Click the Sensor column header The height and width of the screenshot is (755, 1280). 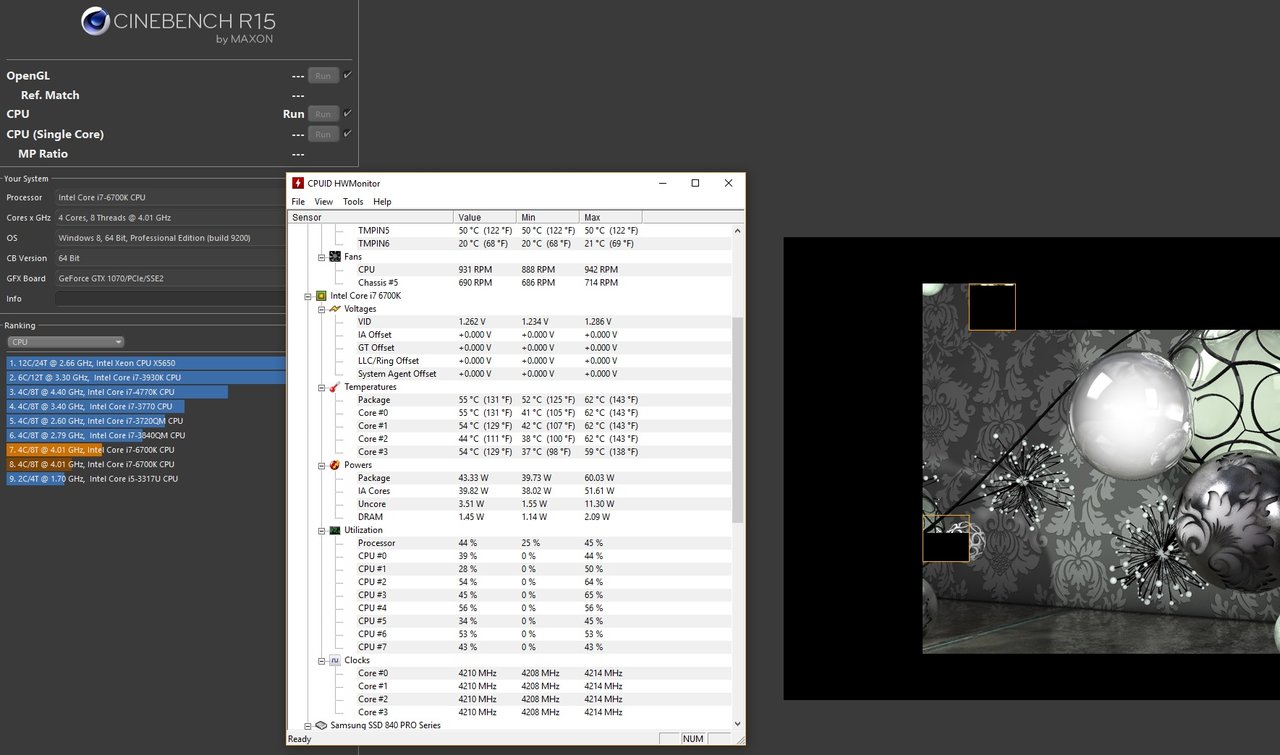click(x=371, y=217)
